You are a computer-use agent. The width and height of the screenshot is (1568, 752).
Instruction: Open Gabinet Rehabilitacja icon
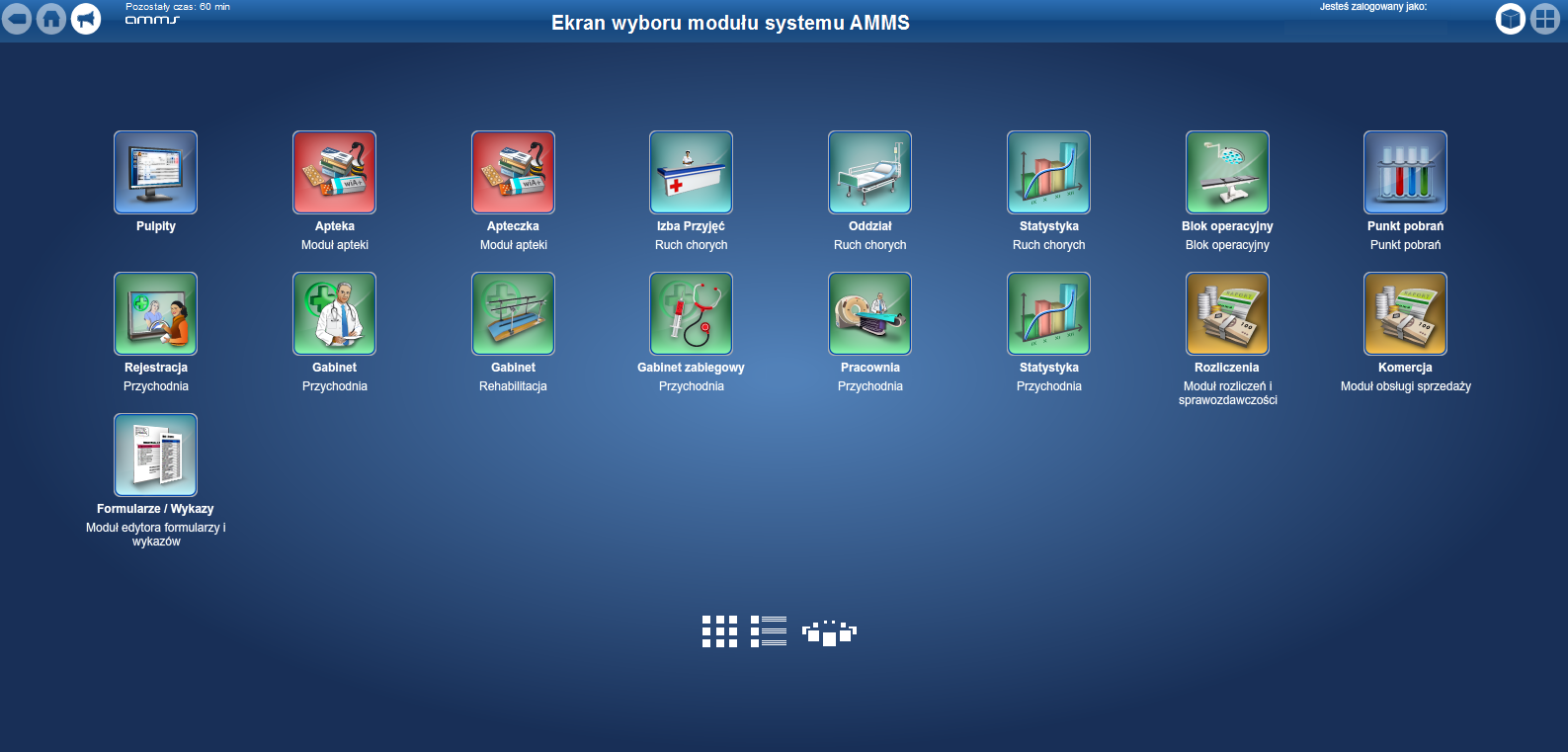pos(513,313)
